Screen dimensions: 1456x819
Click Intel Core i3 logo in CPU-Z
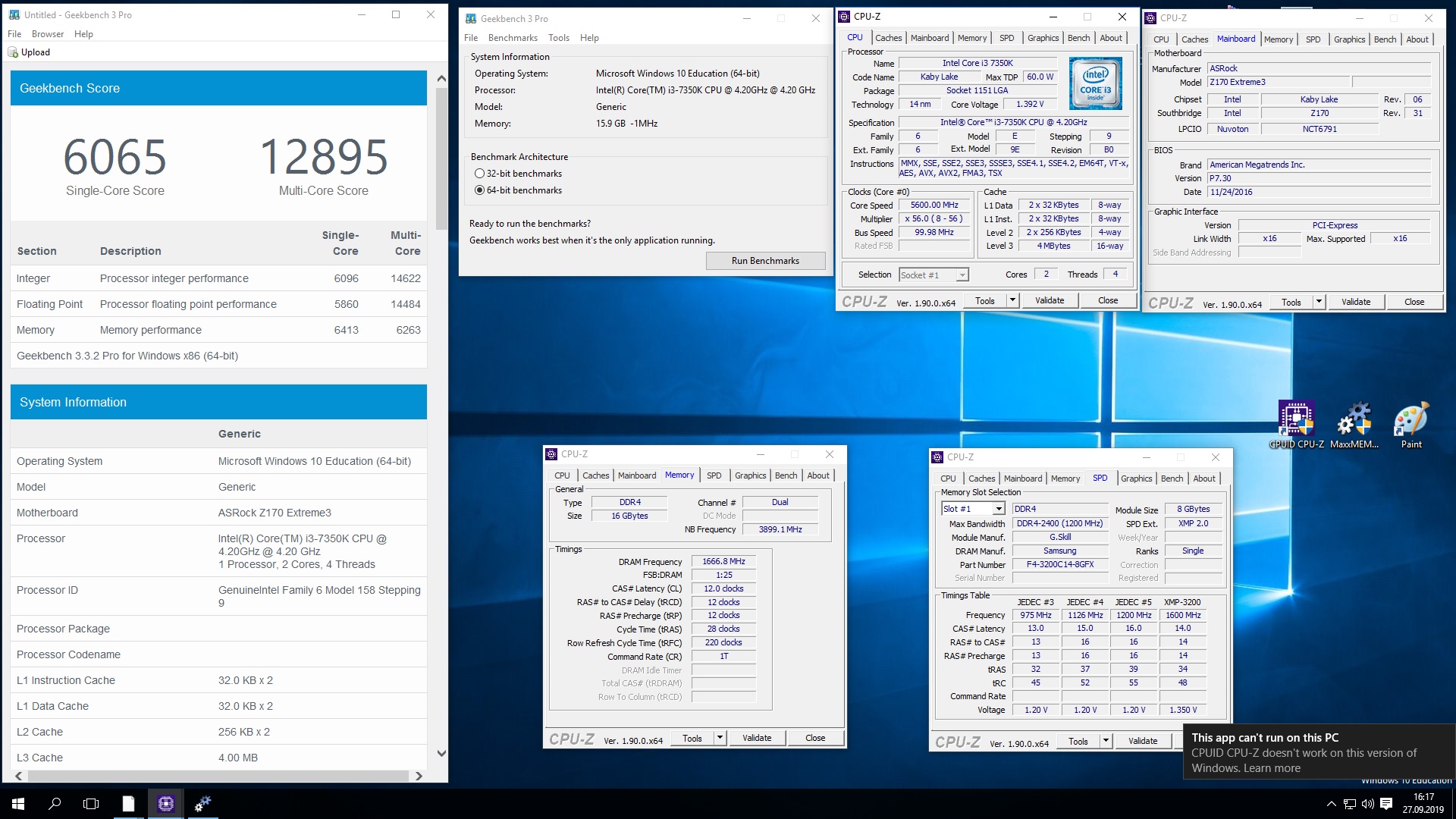(x=1095, y=83)
